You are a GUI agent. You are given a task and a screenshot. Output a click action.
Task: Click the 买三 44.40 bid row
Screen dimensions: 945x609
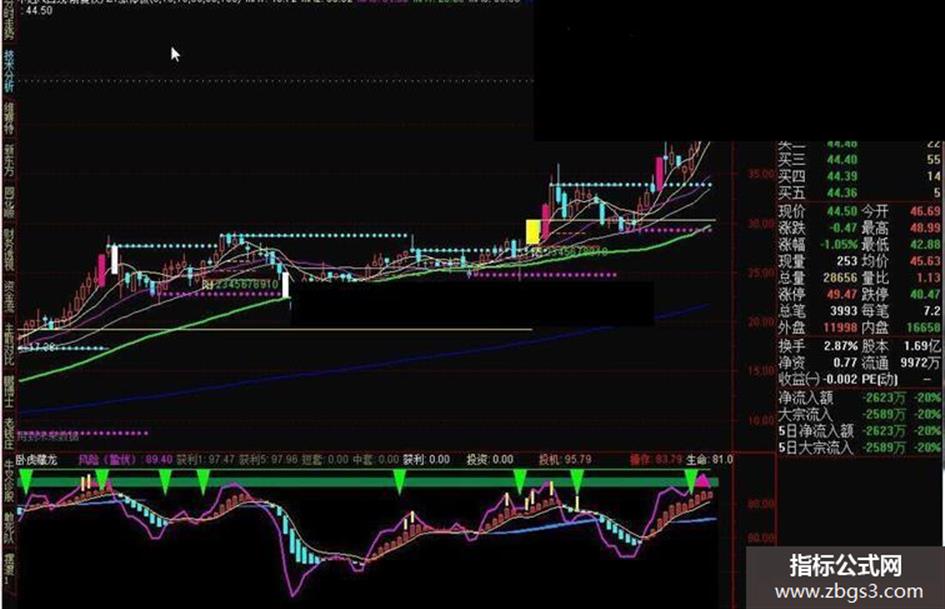point(859,160)
